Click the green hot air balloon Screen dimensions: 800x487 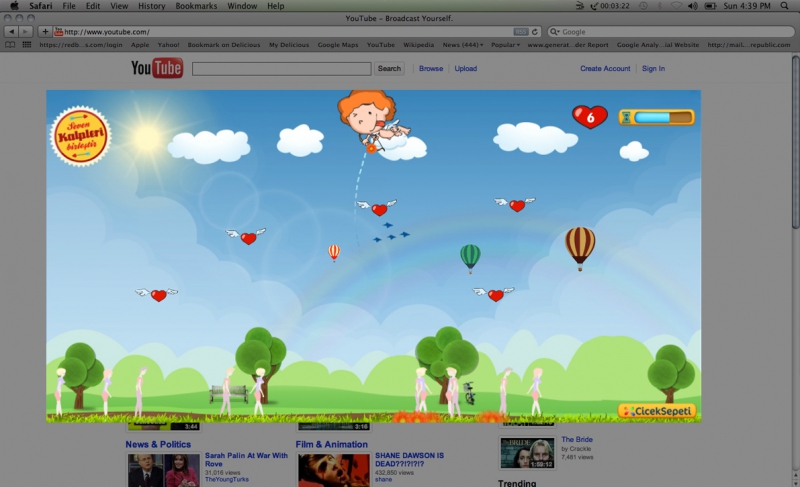click(470, 258)
